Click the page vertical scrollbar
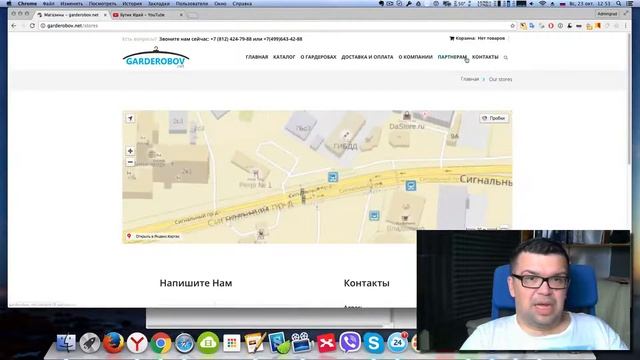The width and height of the screenshot is (640, 360). click(x=629, y=98)
